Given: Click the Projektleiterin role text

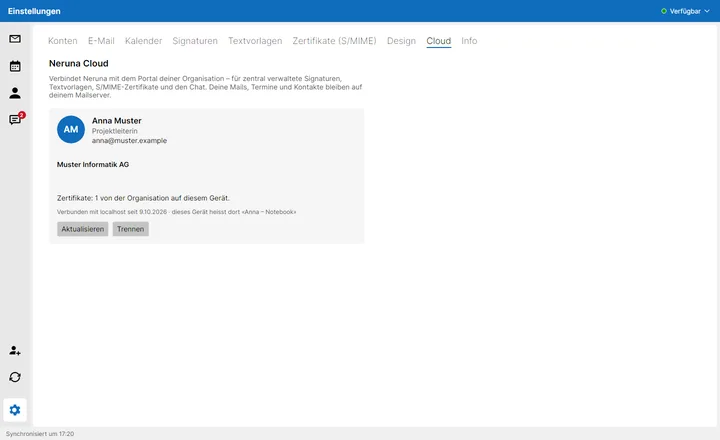Looking at the screenshot, I should (114, 131).
